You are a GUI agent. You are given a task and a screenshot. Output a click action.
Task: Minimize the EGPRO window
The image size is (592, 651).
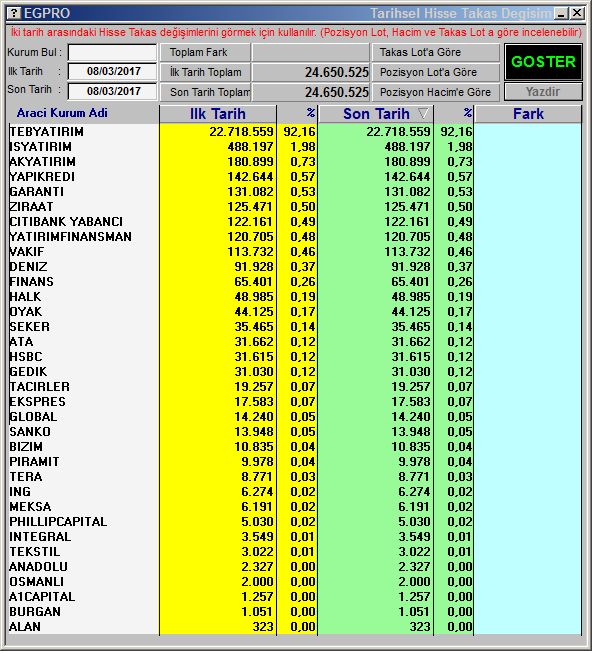click(x=562, y=14)
